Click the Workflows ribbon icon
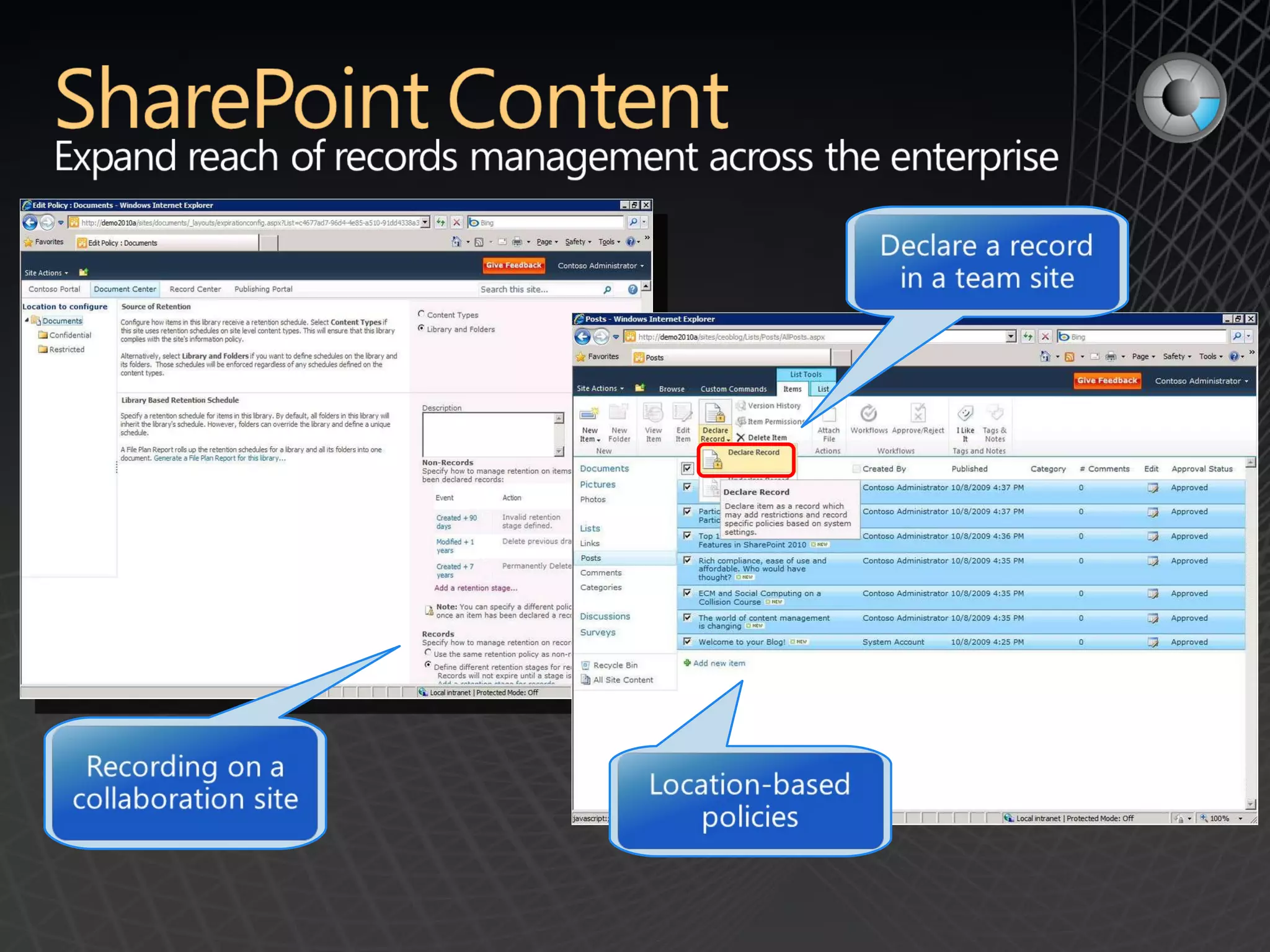Screen dimensions: 1270x952 click(x=869, y=414)
